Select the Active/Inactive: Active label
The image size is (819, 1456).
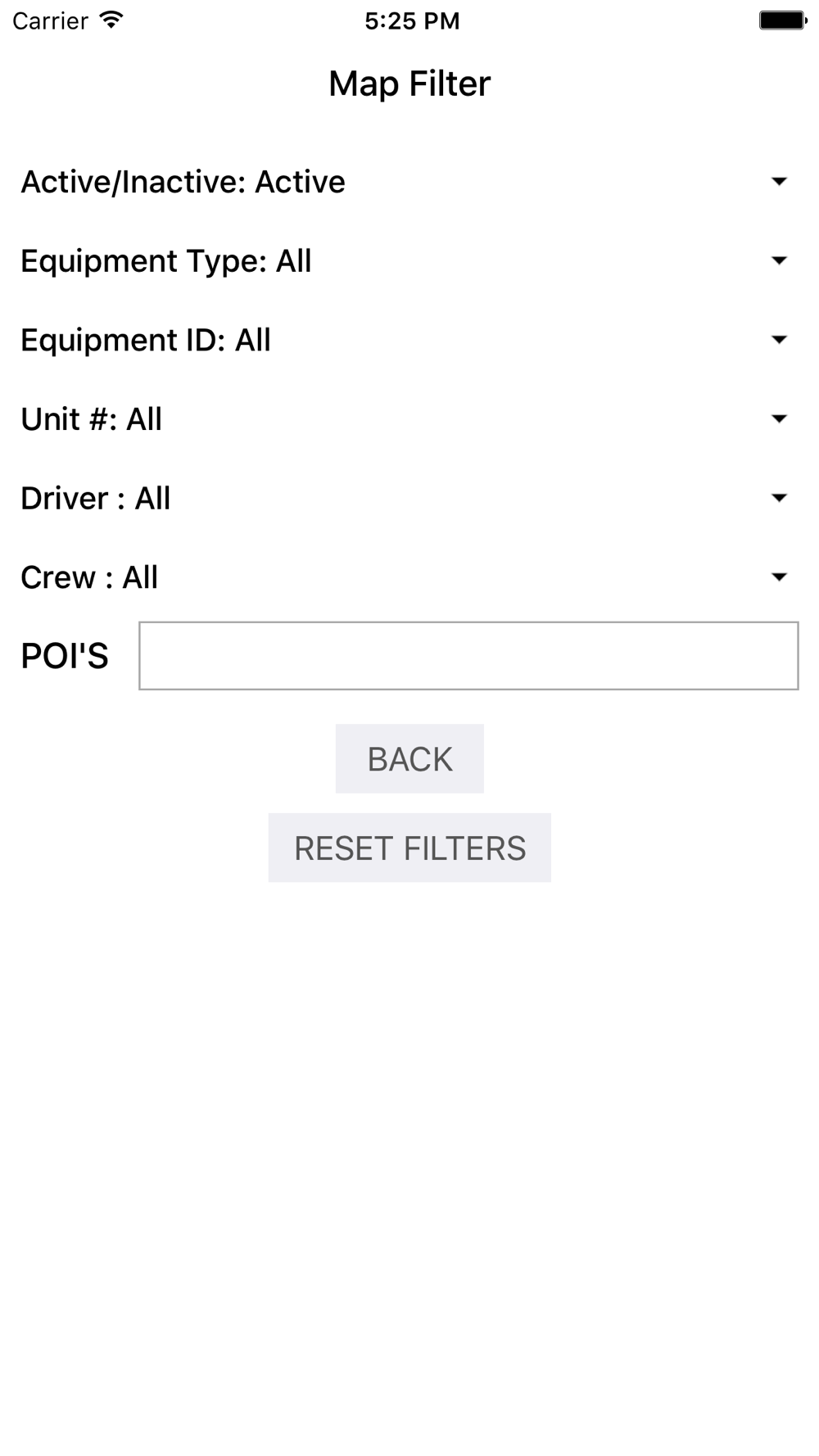(183, 182)
